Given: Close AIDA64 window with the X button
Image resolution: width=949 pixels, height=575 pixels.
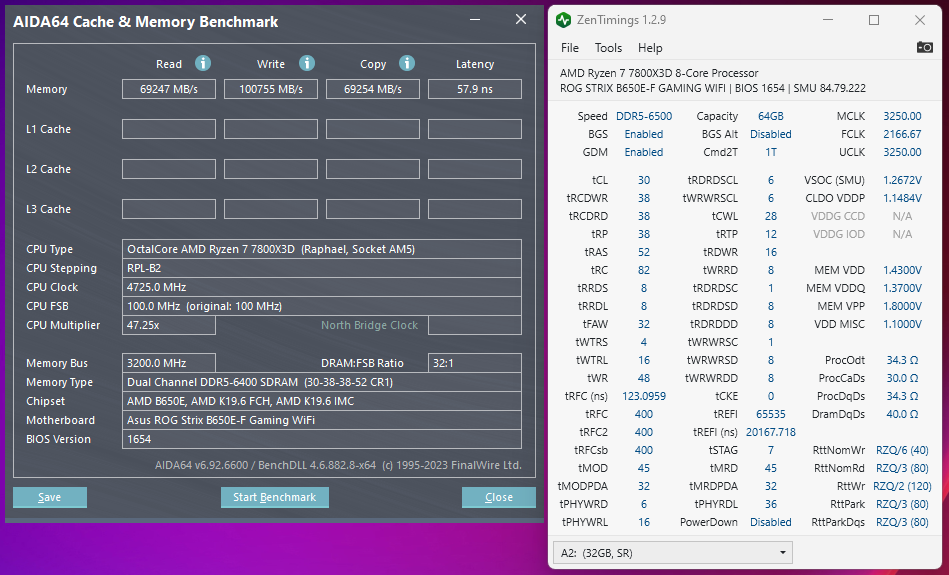Looking at the screenshot, I should [x=520, y=19].
